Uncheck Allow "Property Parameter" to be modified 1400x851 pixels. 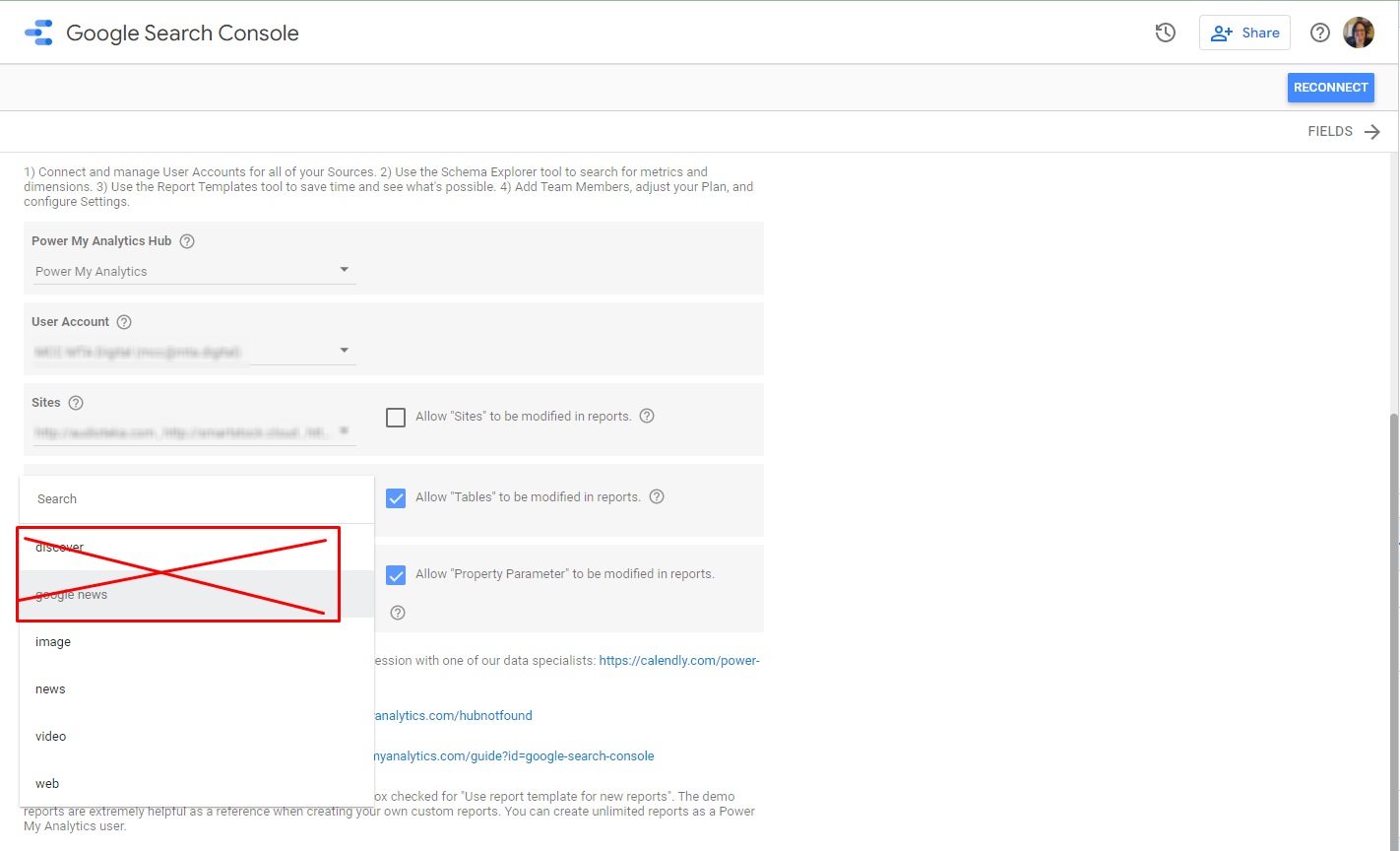[396, 574]
